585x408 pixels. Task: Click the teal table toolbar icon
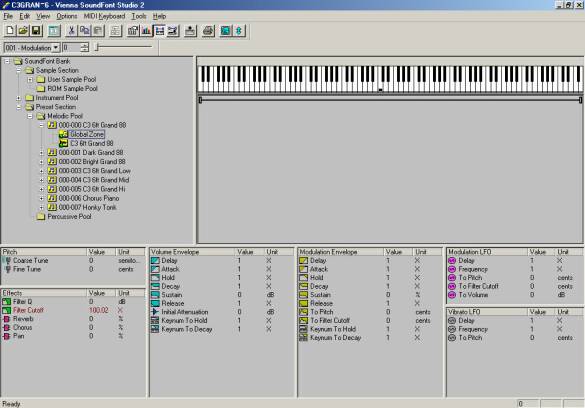[x=54, y=31]
